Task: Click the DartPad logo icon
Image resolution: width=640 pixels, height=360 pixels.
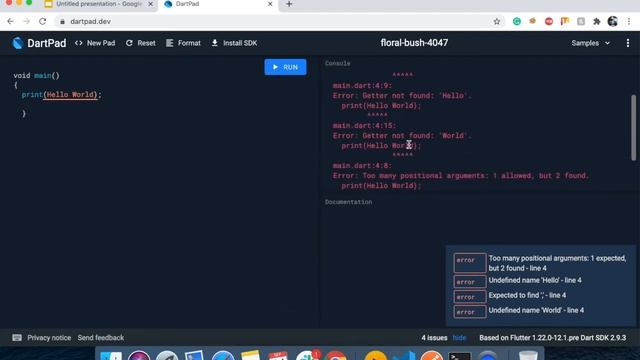Action: (x=18, y=43)
